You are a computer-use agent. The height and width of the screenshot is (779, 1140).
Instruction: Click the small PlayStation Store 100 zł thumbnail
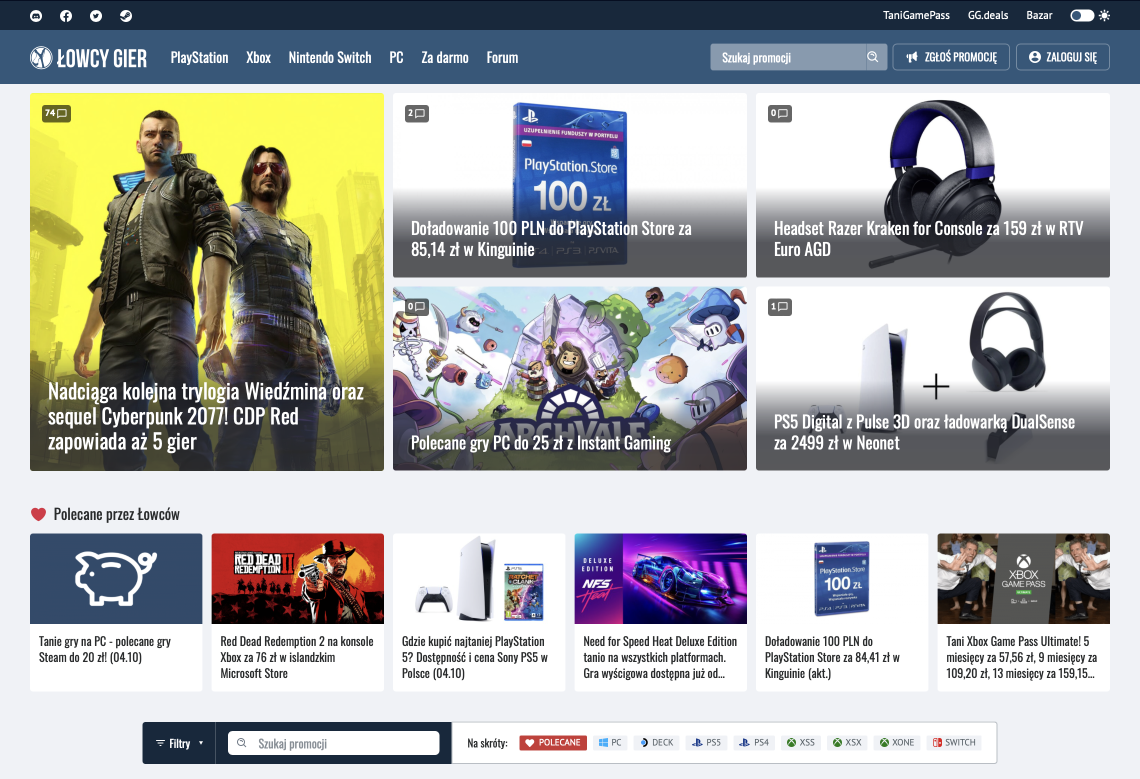coord(842,578)
